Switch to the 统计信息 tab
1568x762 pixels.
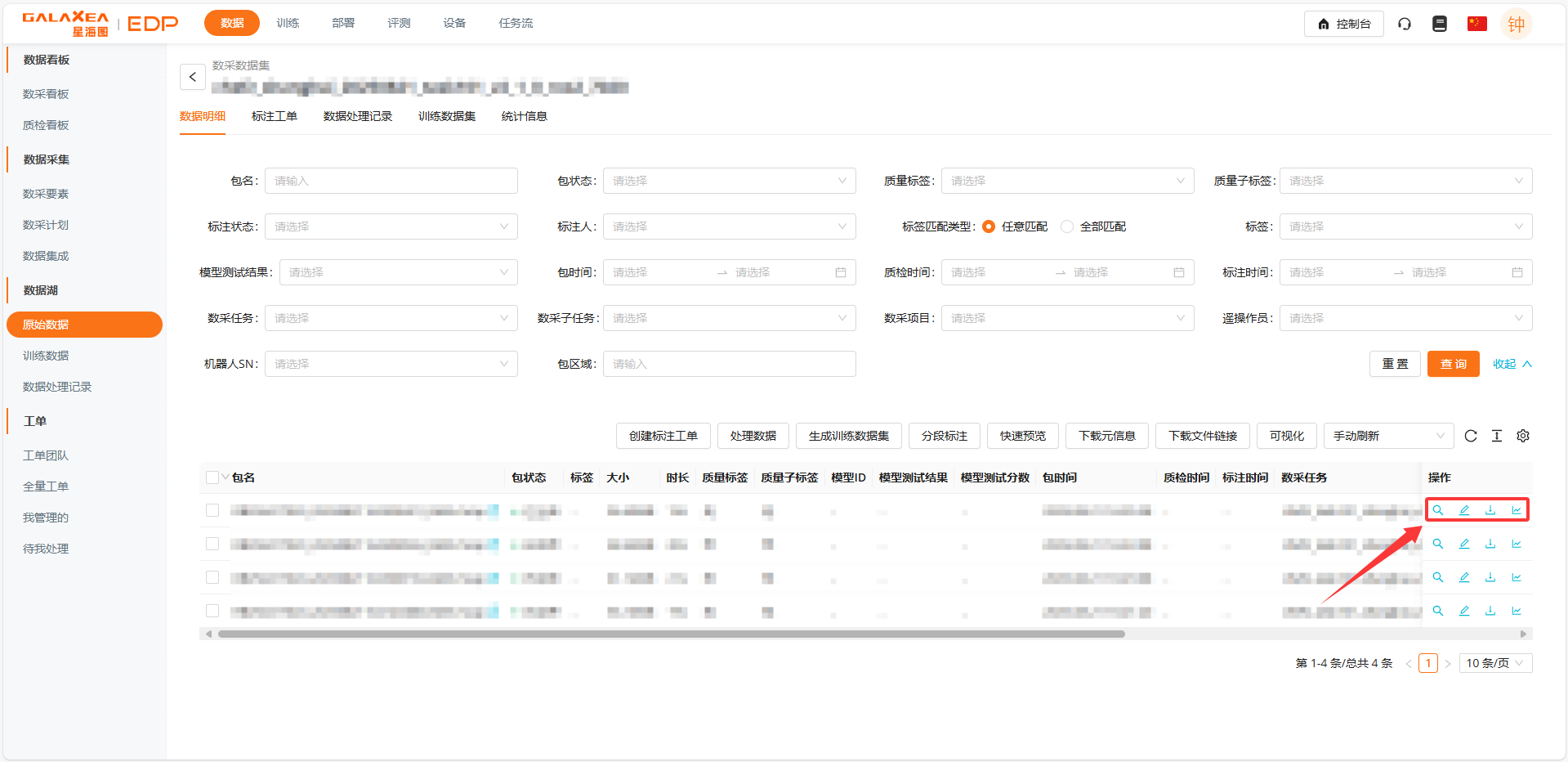[x=524, y=116]
